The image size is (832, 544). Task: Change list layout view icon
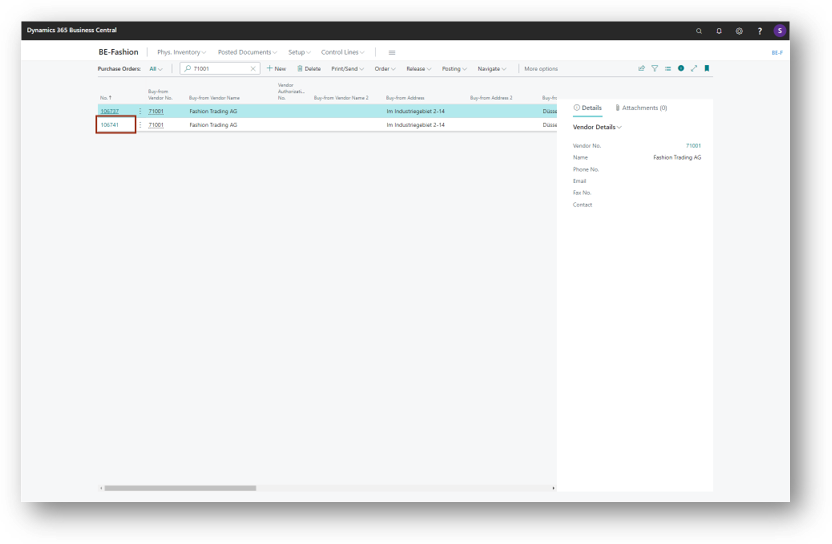668,68
